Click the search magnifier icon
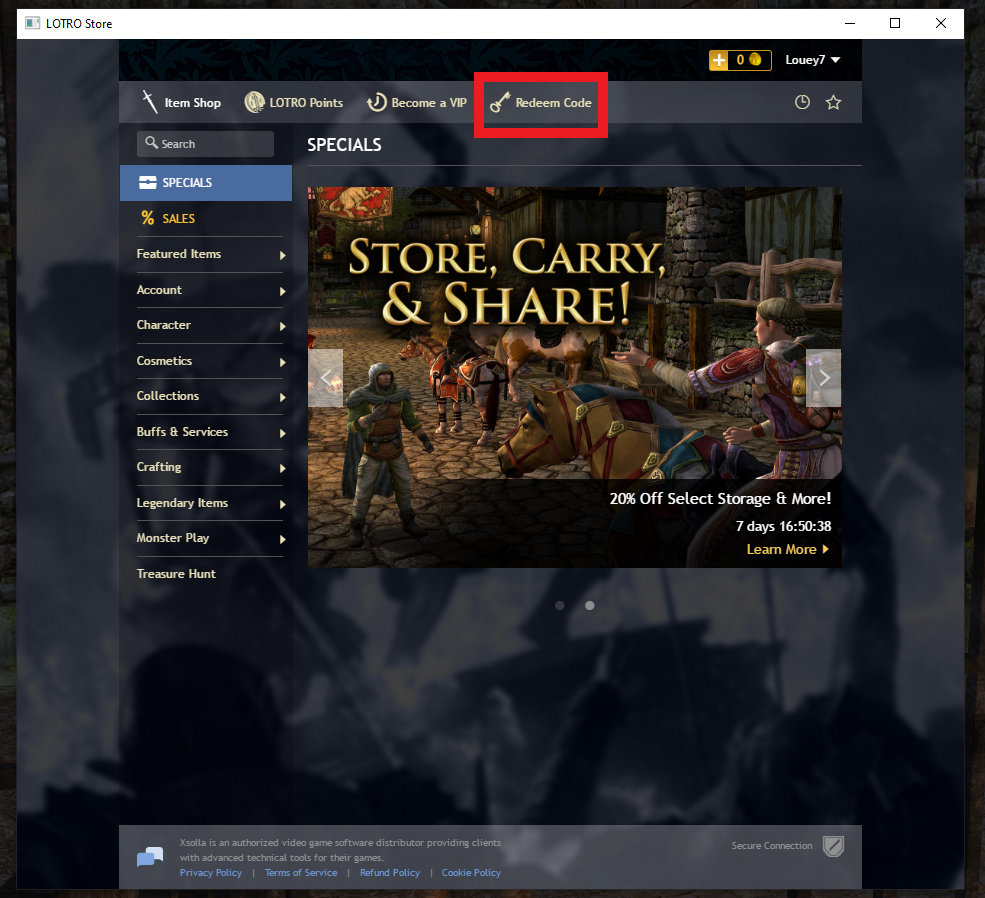This screenshot has width=985, height=898. click(151, 144)
